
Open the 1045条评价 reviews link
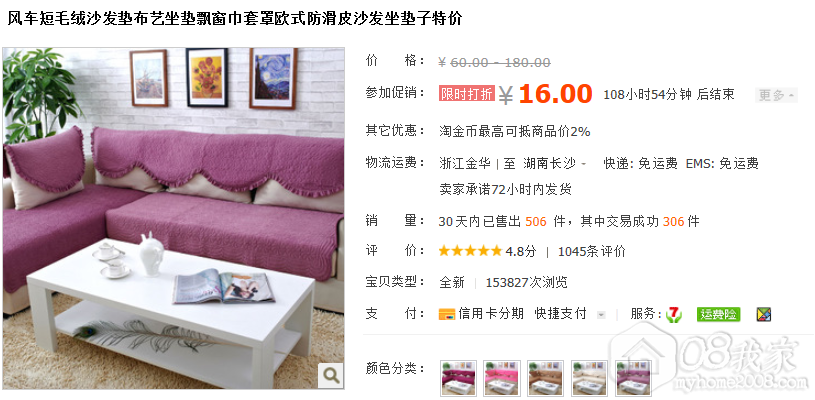coord(591,251)
